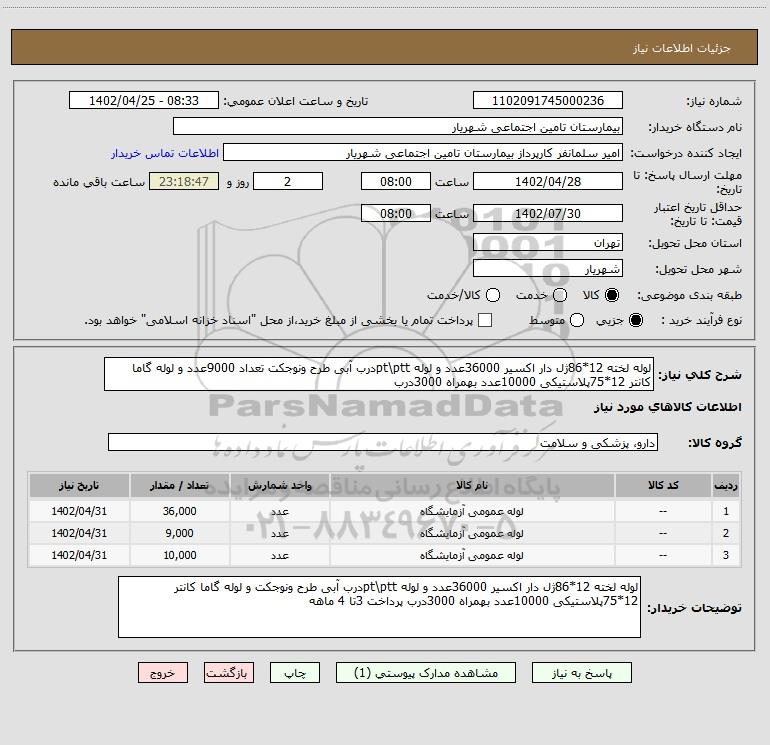Viewport: 770px width, 745px height.
Task: Click row 1 date 1402/04/31
Action: (79, 511)
